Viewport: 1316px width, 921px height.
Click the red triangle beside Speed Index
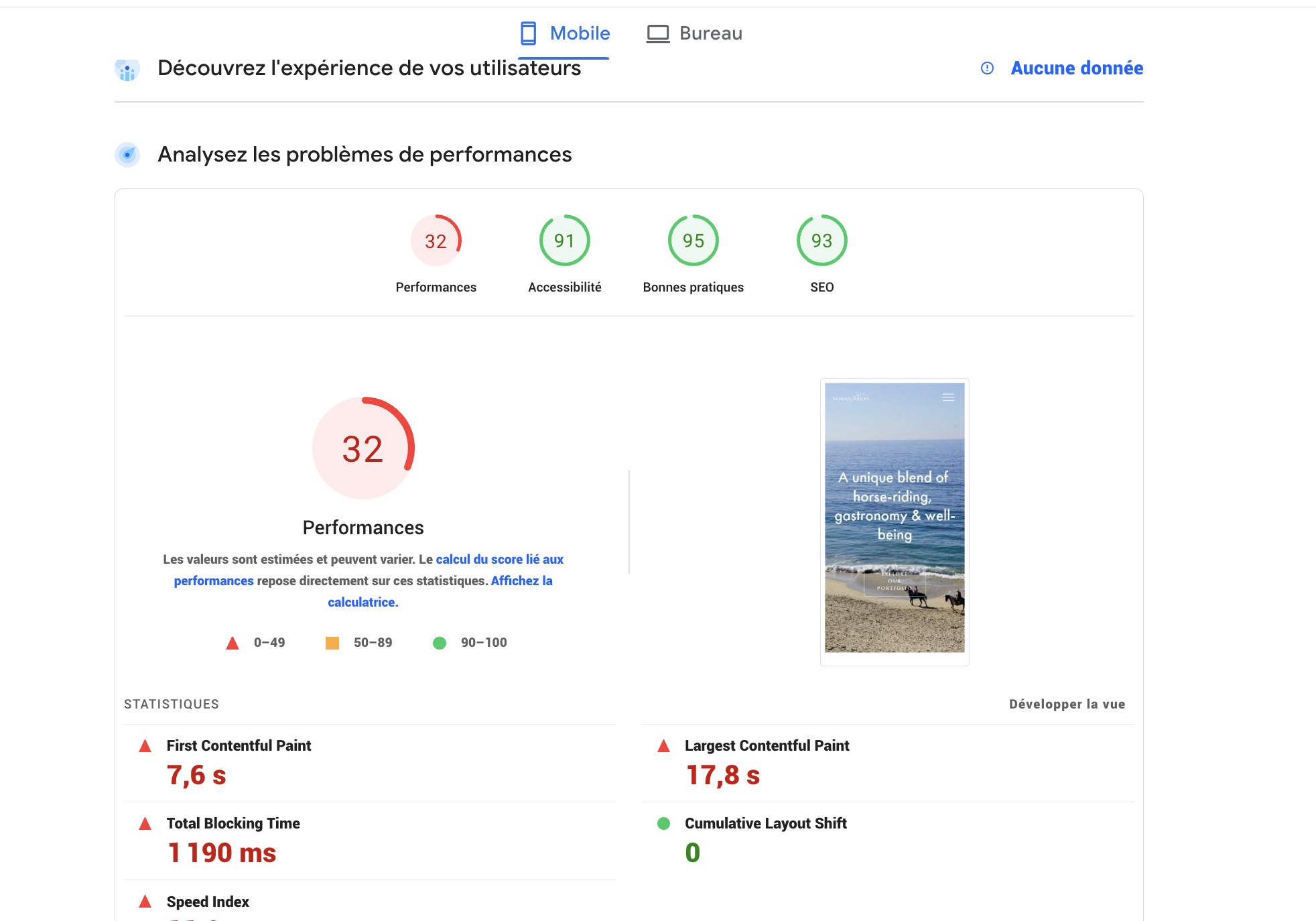(x=145, y=902)
